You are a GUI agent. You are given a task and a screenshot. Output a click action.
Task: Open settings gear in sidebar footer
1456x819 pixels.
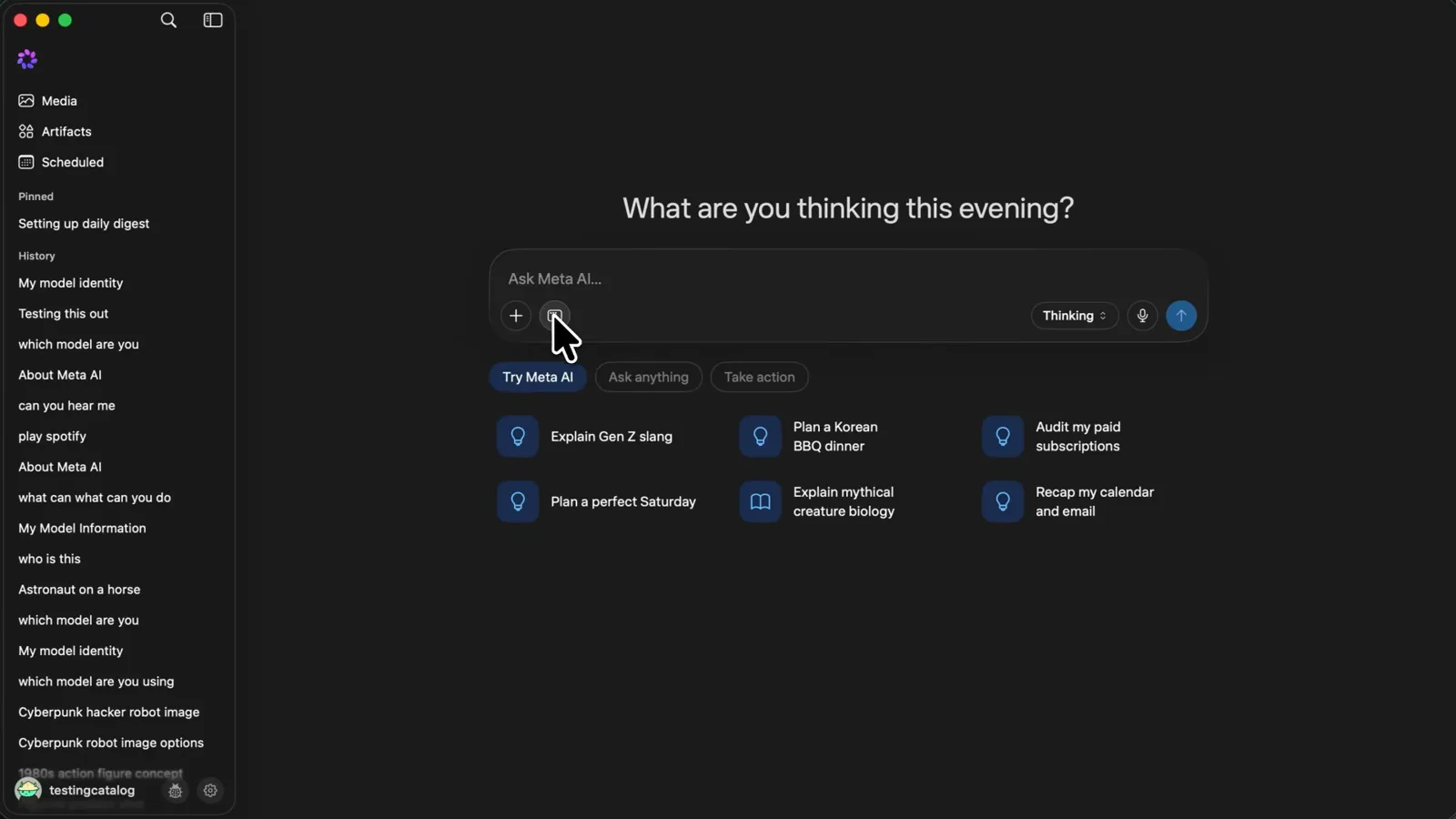[x=210, y=791]
